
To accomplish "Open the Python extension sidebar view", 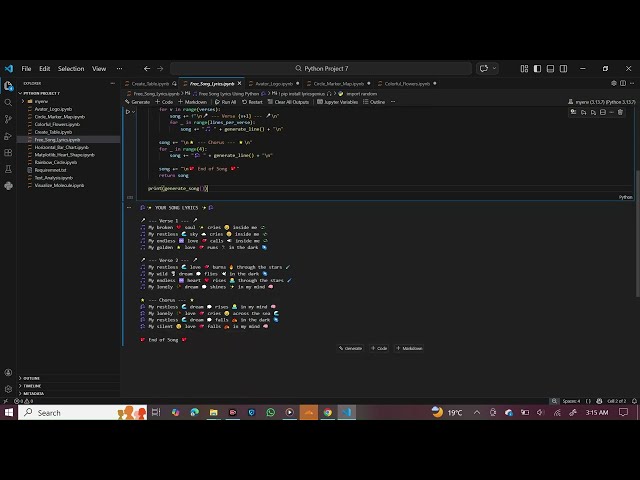I will coord(8,186).
